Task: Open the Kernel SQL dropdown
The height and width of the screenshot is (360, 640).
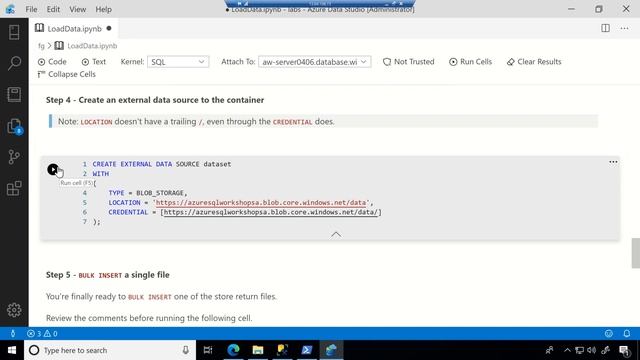Action: click(x=178, y=62)
